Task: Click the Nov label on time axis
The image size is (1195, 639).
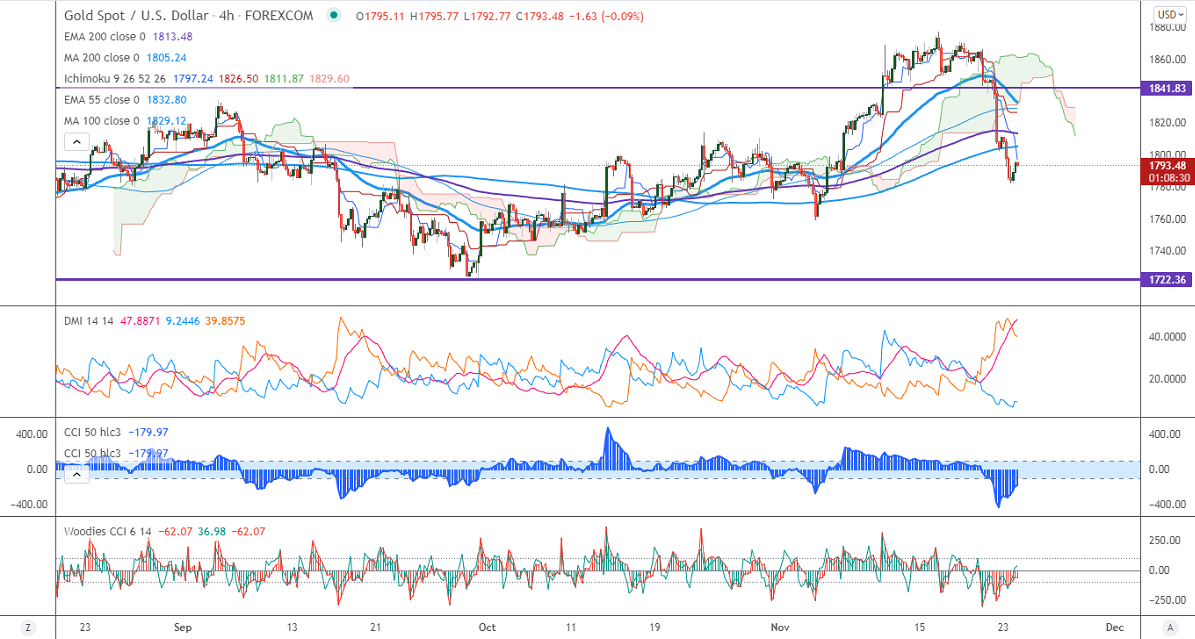Action: 779,628
